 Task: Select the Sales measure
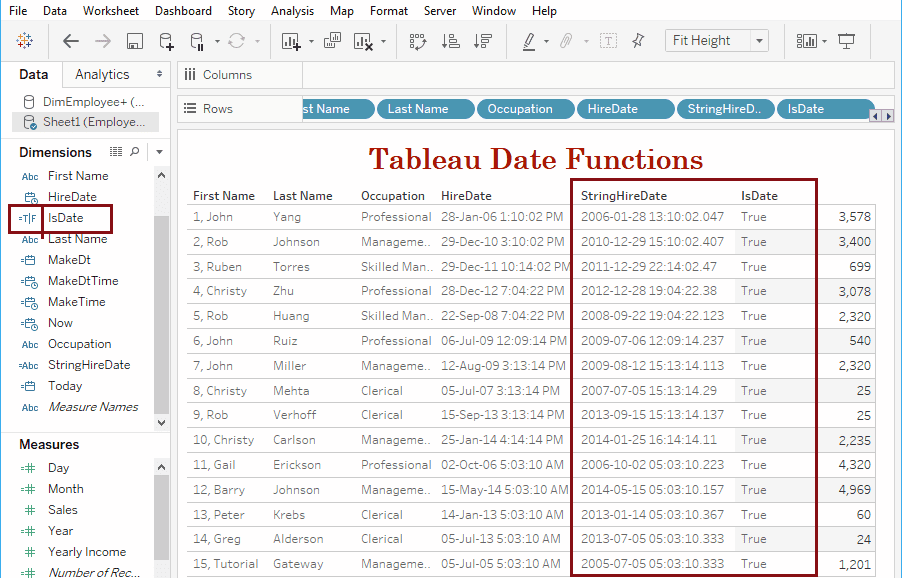pos(63,510)
